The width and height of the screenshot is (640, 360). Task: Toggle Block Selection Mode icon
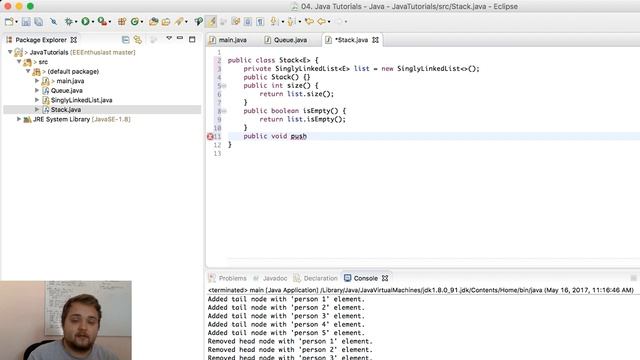[247, 21]
